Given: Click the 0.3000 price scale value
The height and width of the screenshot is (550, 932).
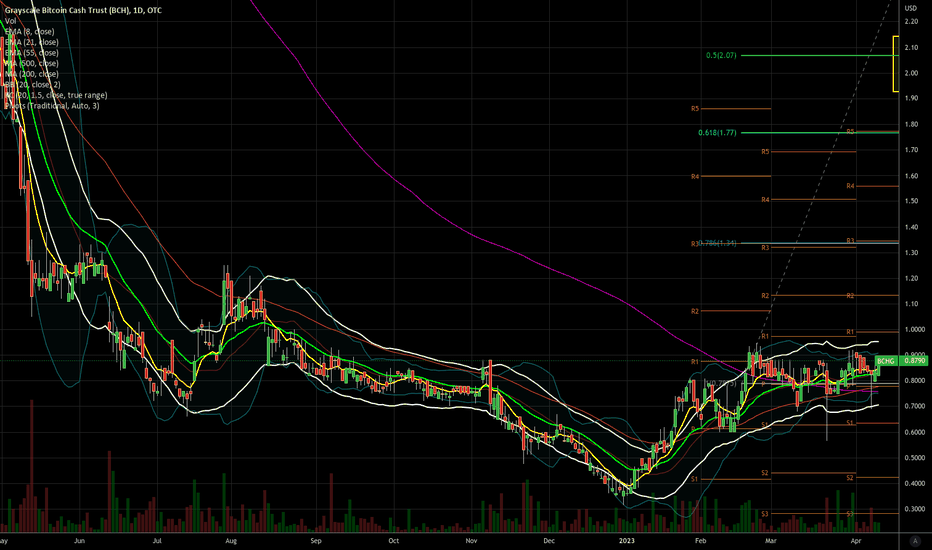Looking at the screenshot, I should 914,509.
